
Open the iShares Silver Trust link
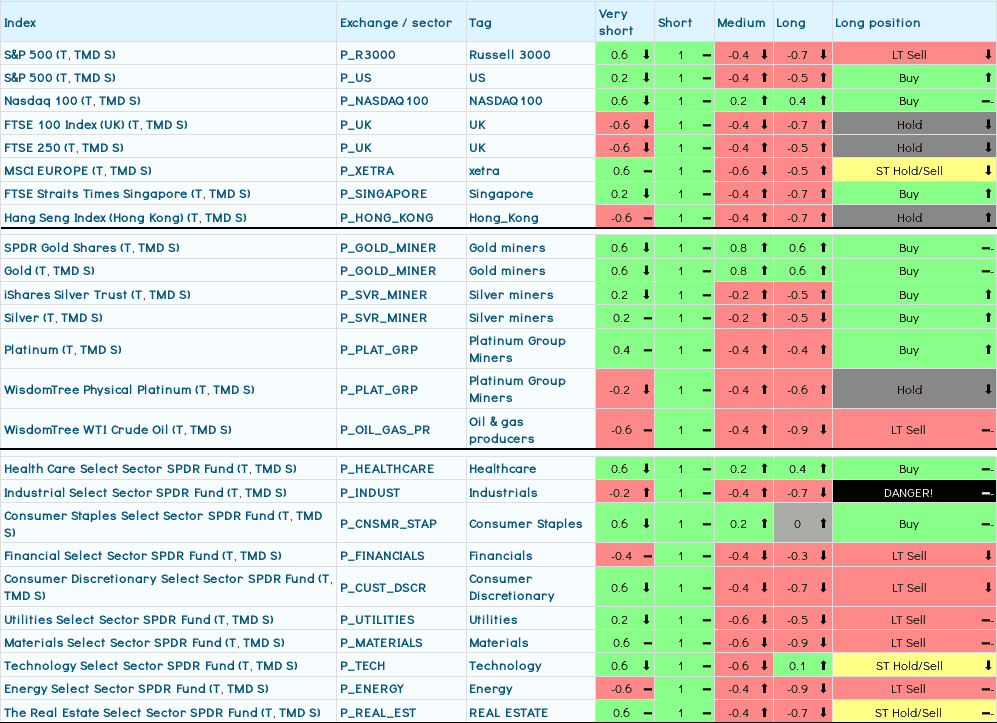pos(97,294)
